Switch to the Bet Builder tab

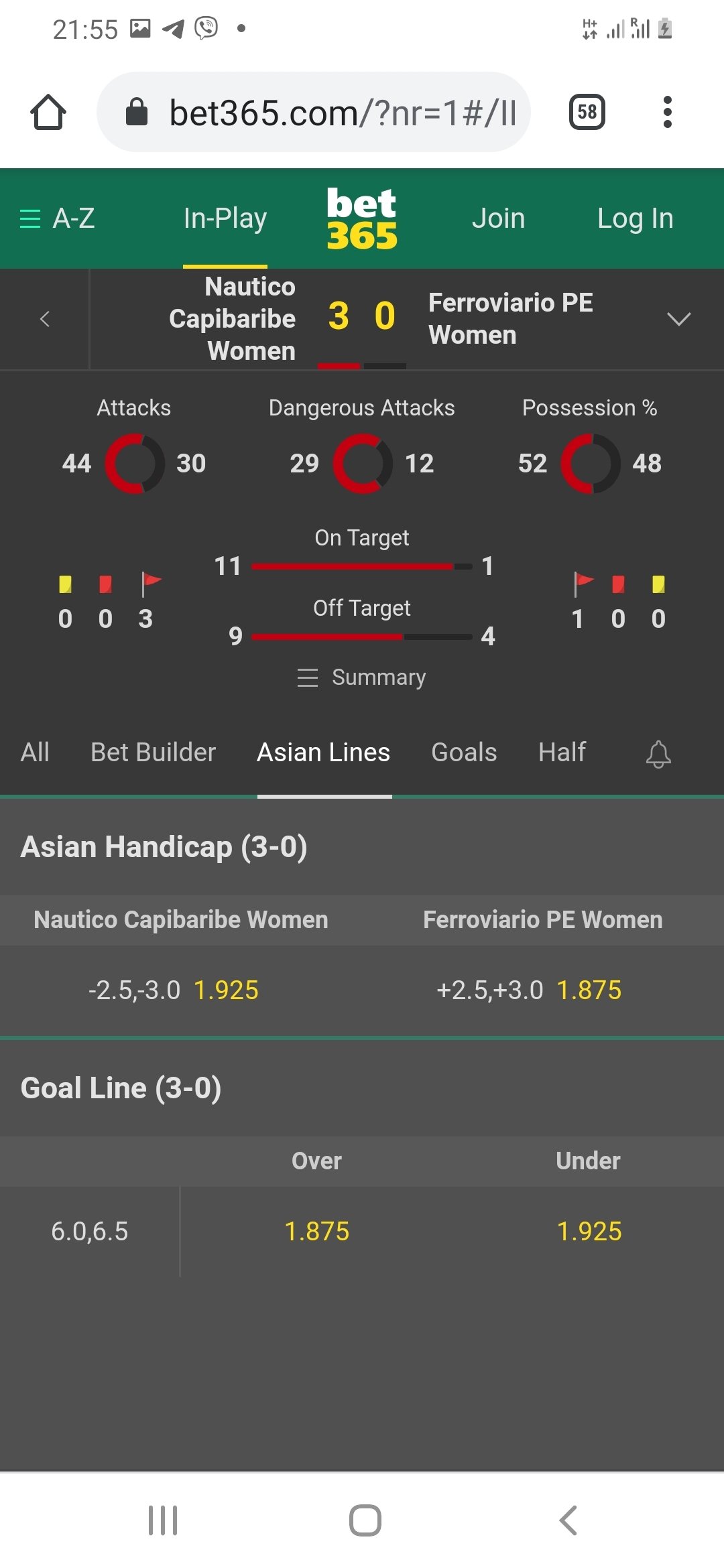pos(153,753)
